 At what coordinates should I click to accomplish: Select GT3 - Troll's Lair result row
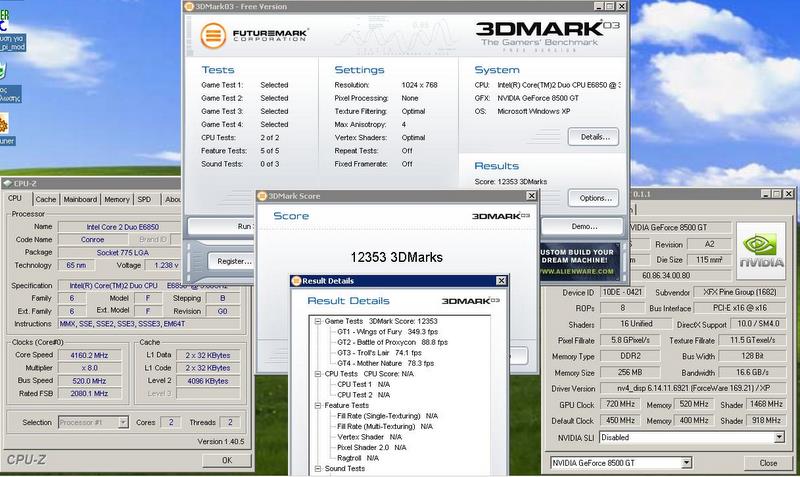(379, 353)
